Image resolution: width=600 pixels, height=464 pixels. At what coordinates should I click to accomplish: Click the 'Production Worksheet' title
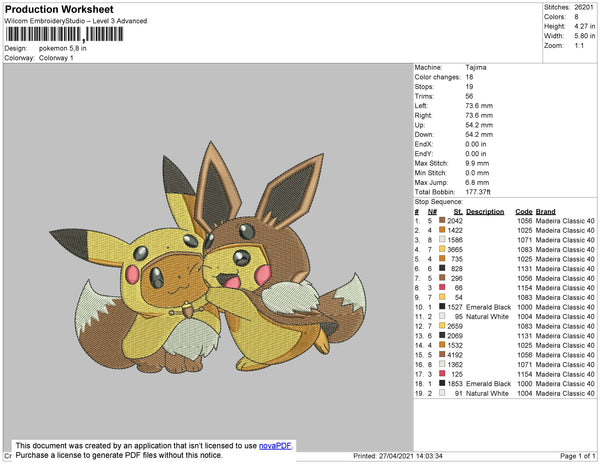pos(59,9)
